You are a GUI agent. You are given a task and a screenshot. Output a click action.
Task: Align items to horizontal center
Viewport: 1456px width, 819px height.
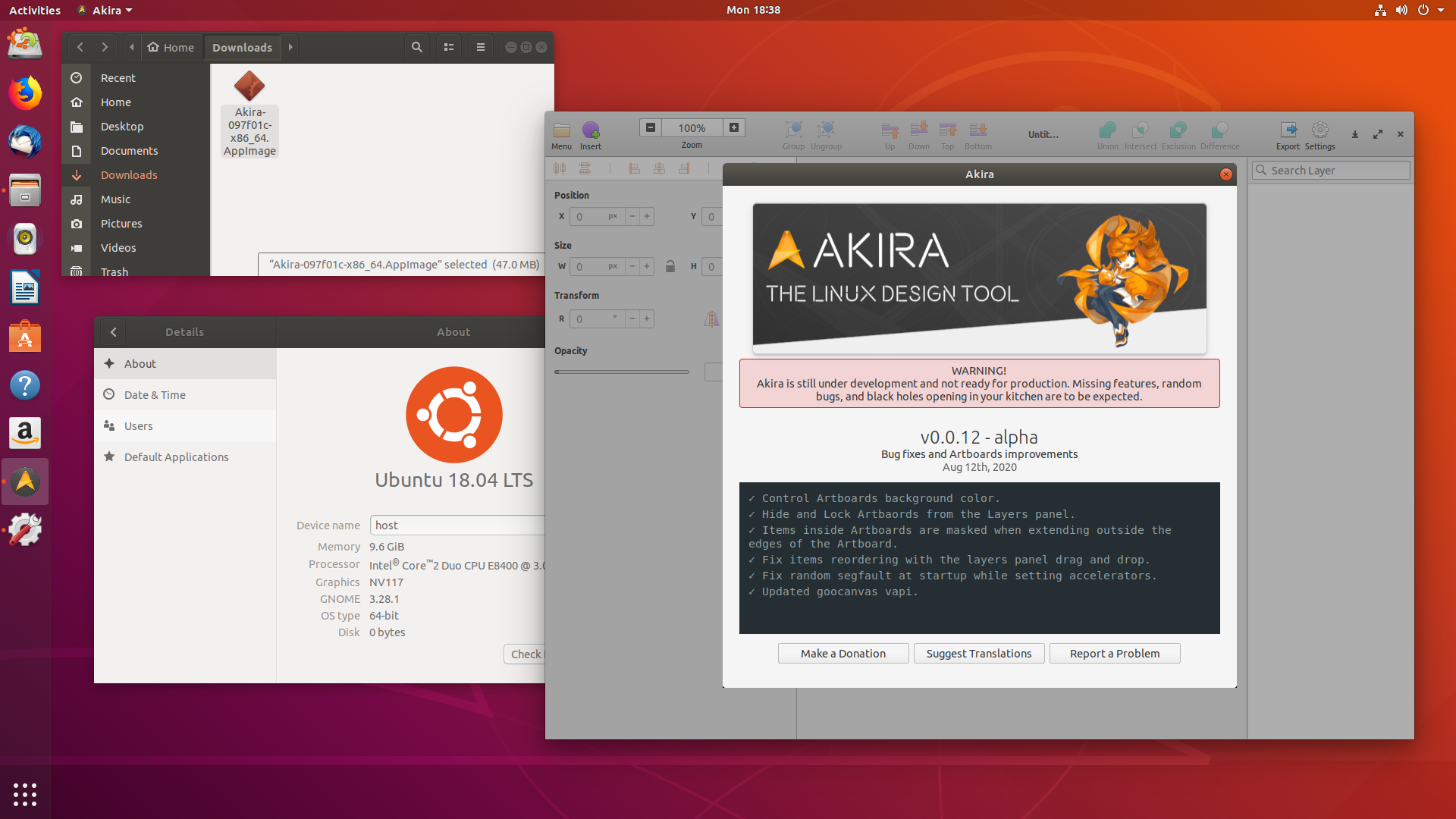(660, 168)
